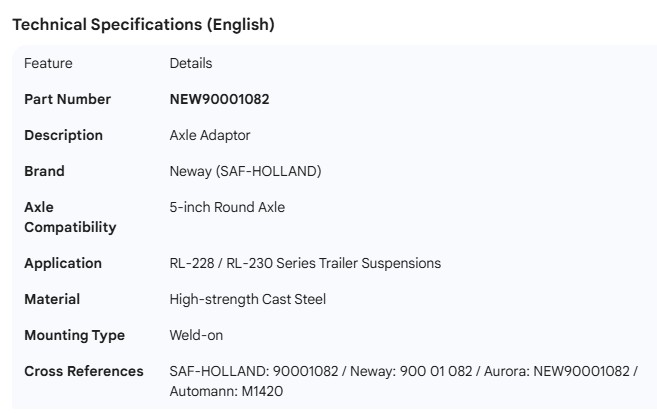Viewport: 657px width, 413px height.
Task: Select the Description row label
Action: coord(63,135)
